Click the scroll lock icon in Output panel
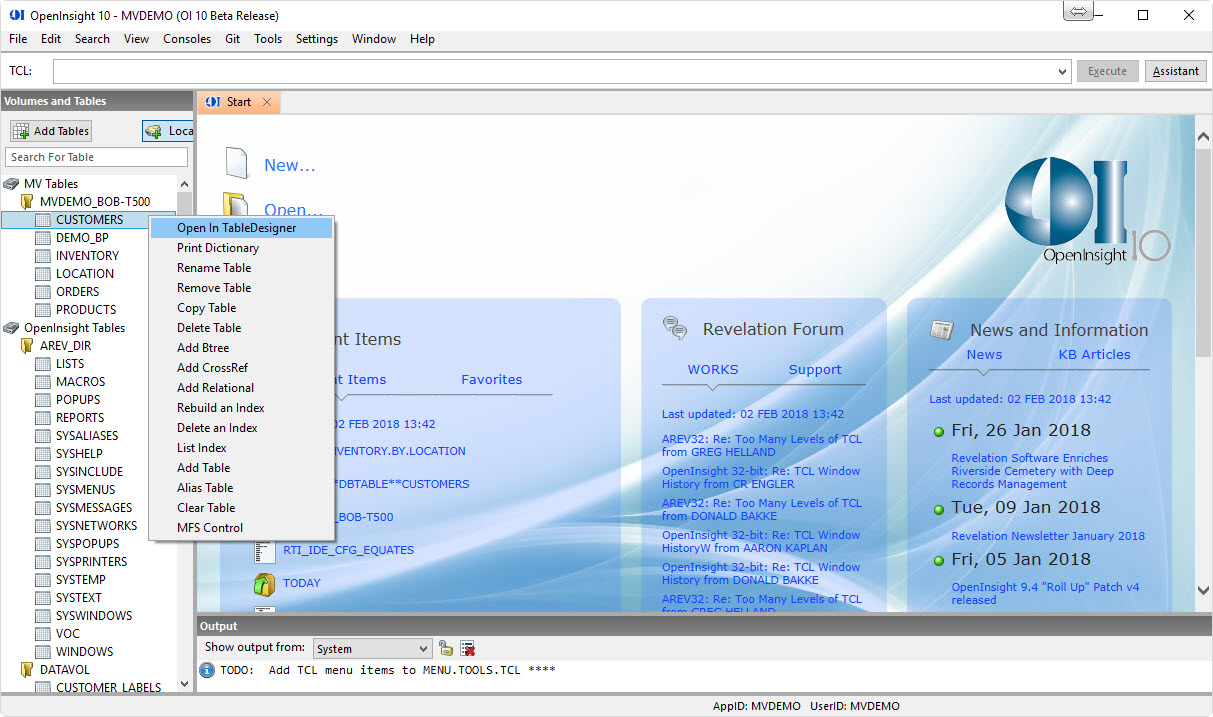 coord(446,648)
